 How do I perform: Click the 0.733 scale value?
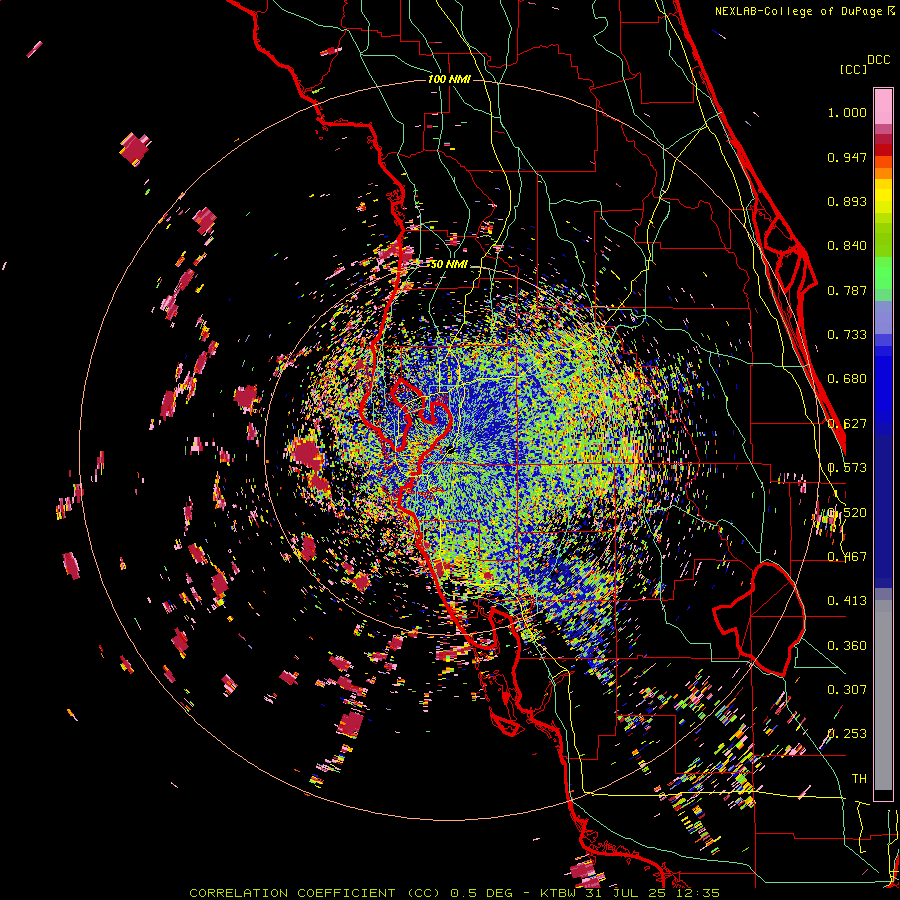[847, 335]
